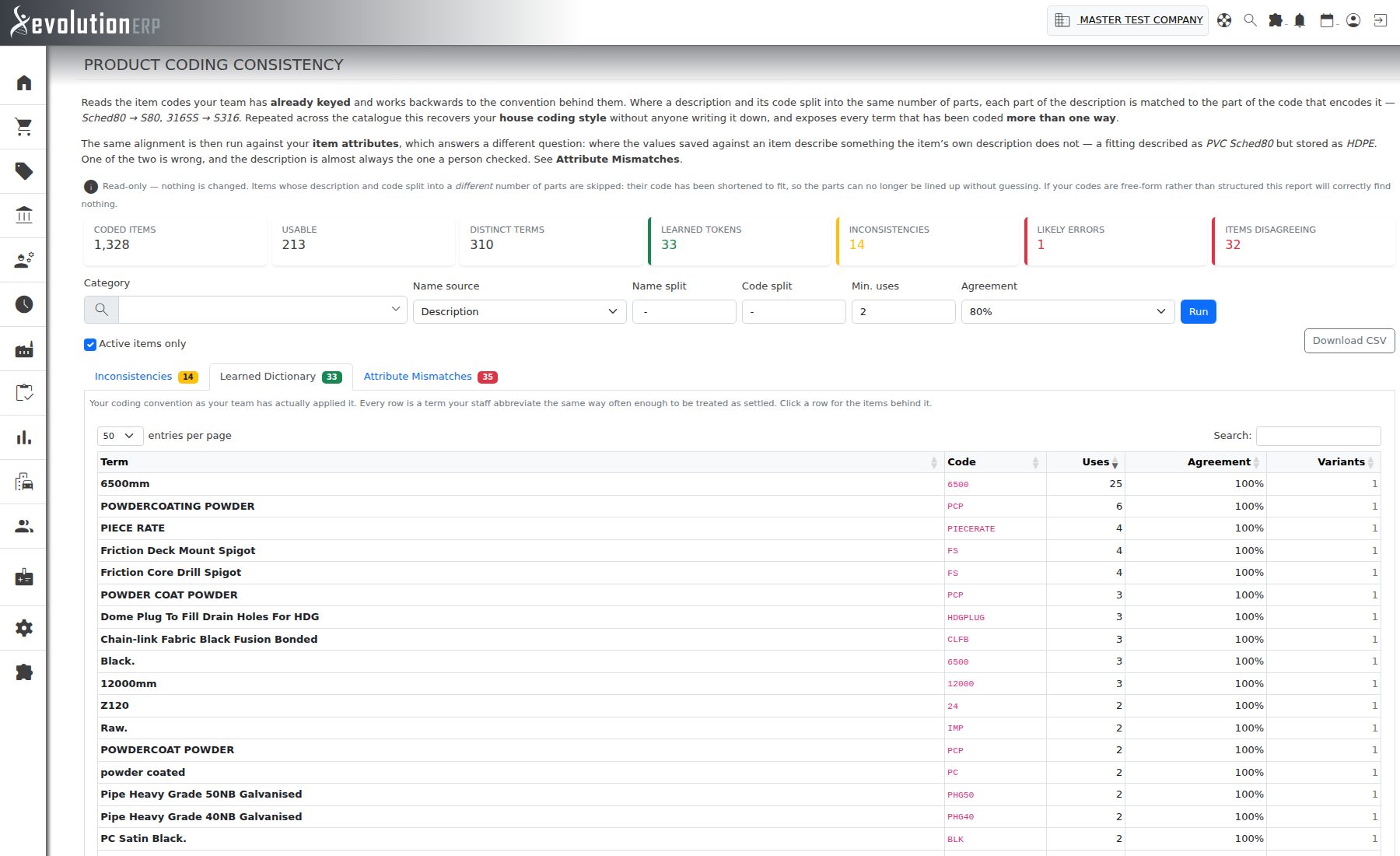Viewport: 1400px width, 856px height.
Task: Open the price tag sidebar icon
Action: click(24, 171)
